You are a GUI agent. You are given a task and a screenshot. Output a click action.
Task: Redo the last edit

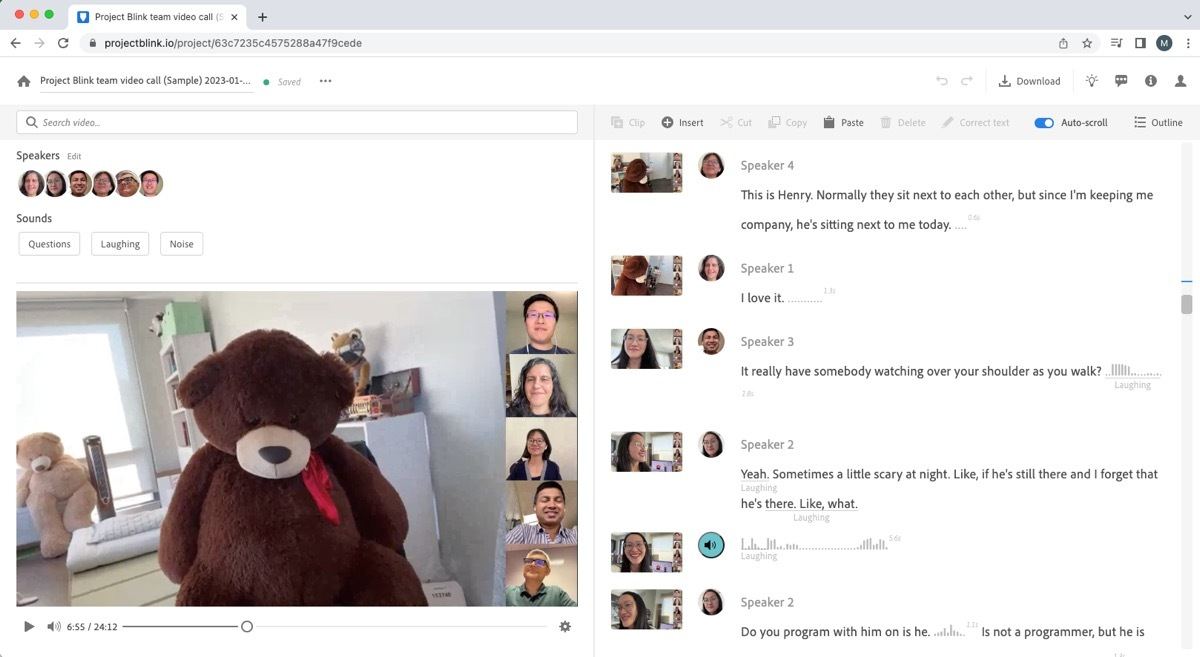[x=967, y=81]
